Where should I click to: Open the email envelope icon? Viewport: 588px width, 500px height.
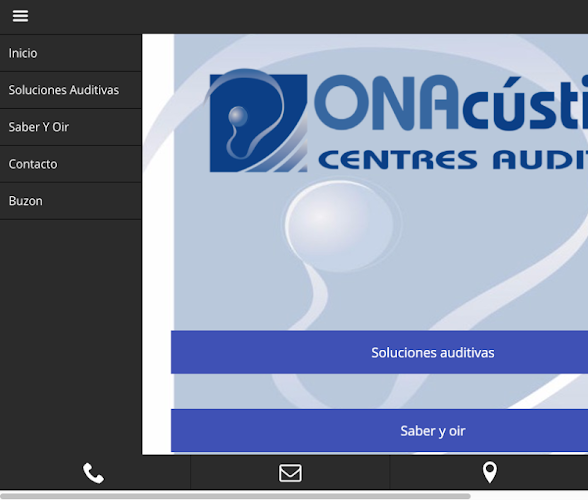290,473
